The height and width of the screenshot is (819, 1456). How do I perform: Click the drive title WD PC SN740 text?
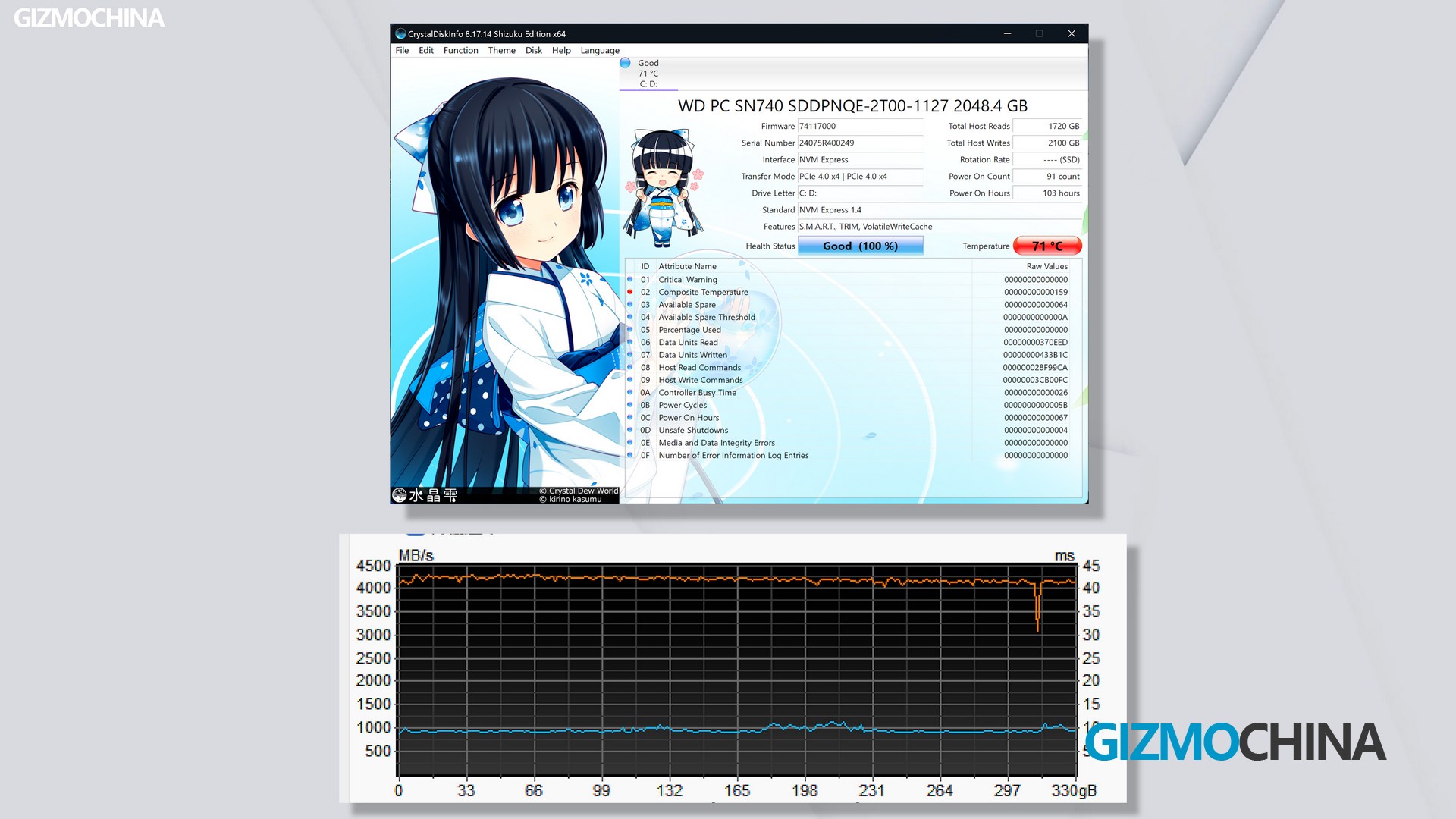click(x=852, y=105)
